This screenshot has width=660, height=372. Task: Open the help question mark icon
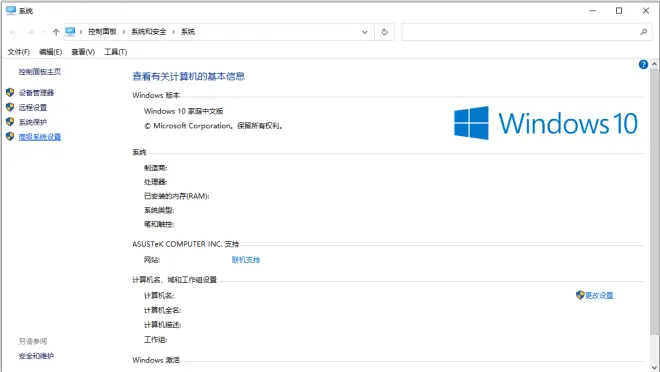pyautogui.click(x=643, y=64)
